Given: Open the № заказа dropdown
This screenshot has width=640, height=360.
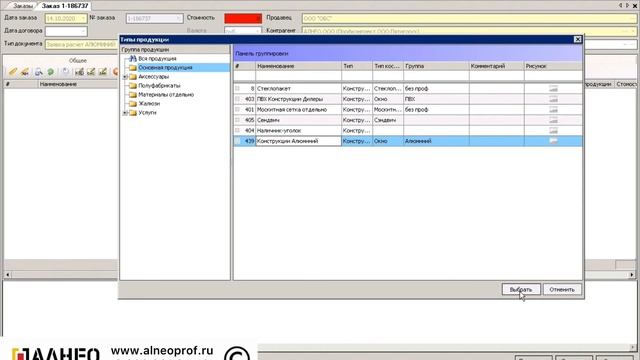Looking at the screenshot, I should [x=179, y=18].
